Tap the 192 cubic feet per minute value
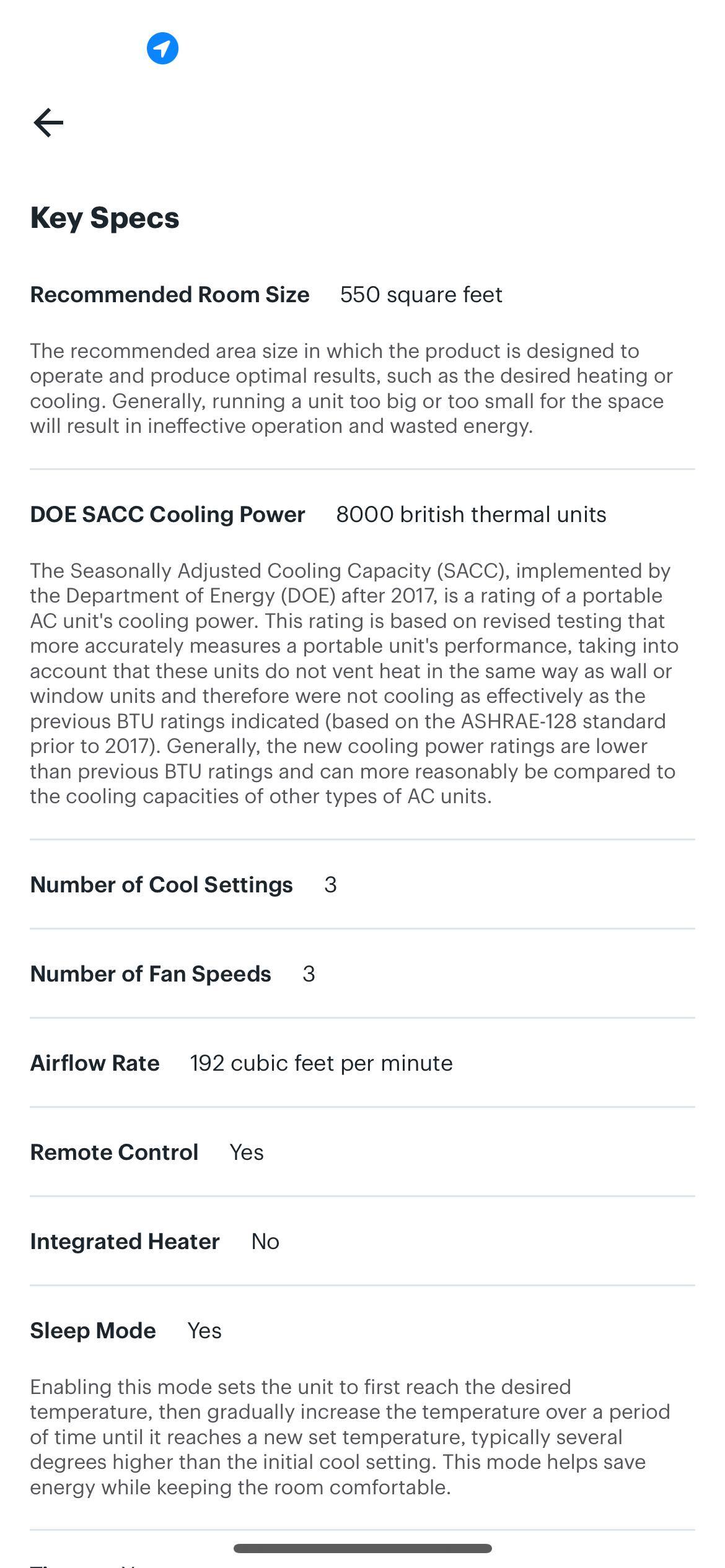Screen dimensions: 725x1568 coord(321,1063)
